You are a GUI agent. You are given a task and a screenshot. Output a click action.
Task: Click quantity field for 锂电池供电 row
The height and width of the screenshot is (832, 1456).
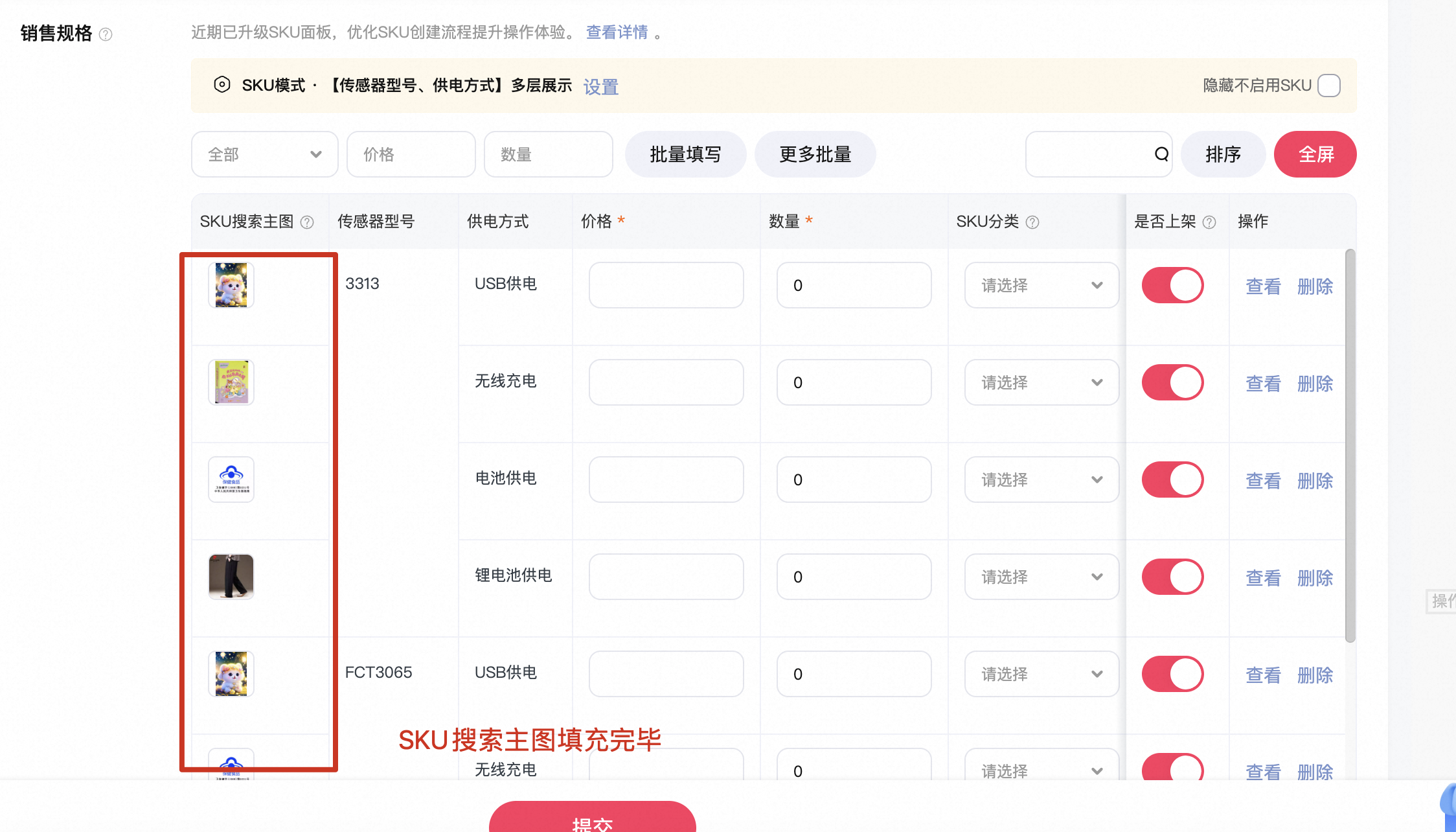tap(854, 577)
